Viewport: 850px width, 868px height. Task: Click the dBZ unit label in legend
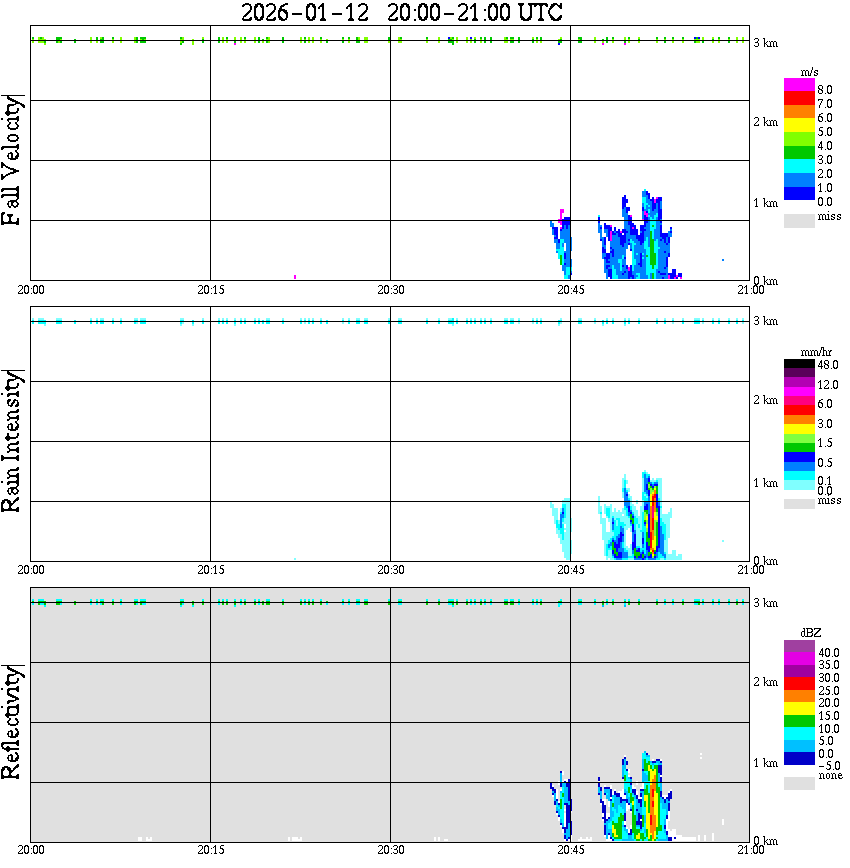point(811,632)
